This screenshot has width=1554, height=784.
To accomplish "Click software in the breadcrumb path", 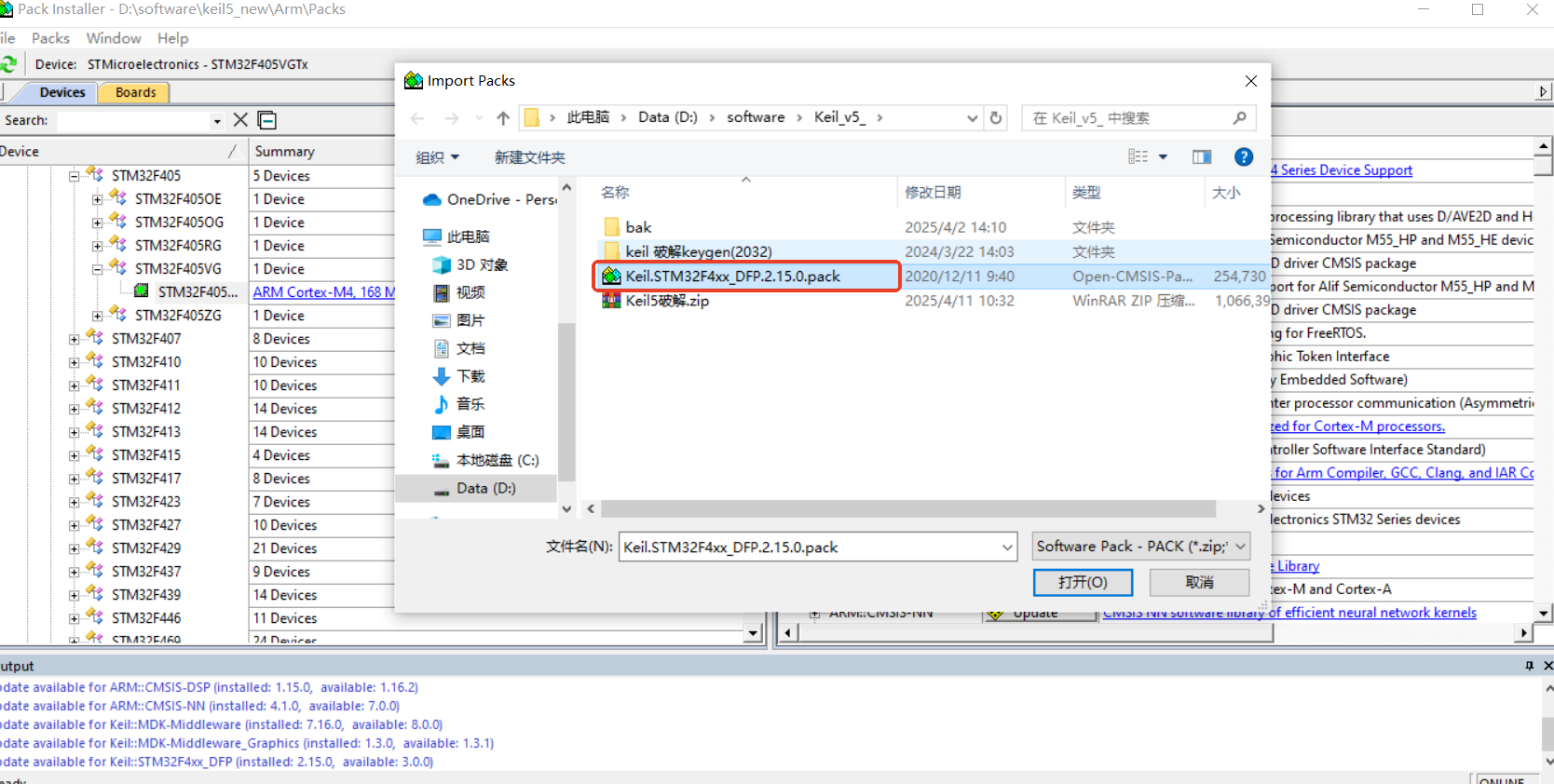I will (756, 117).
